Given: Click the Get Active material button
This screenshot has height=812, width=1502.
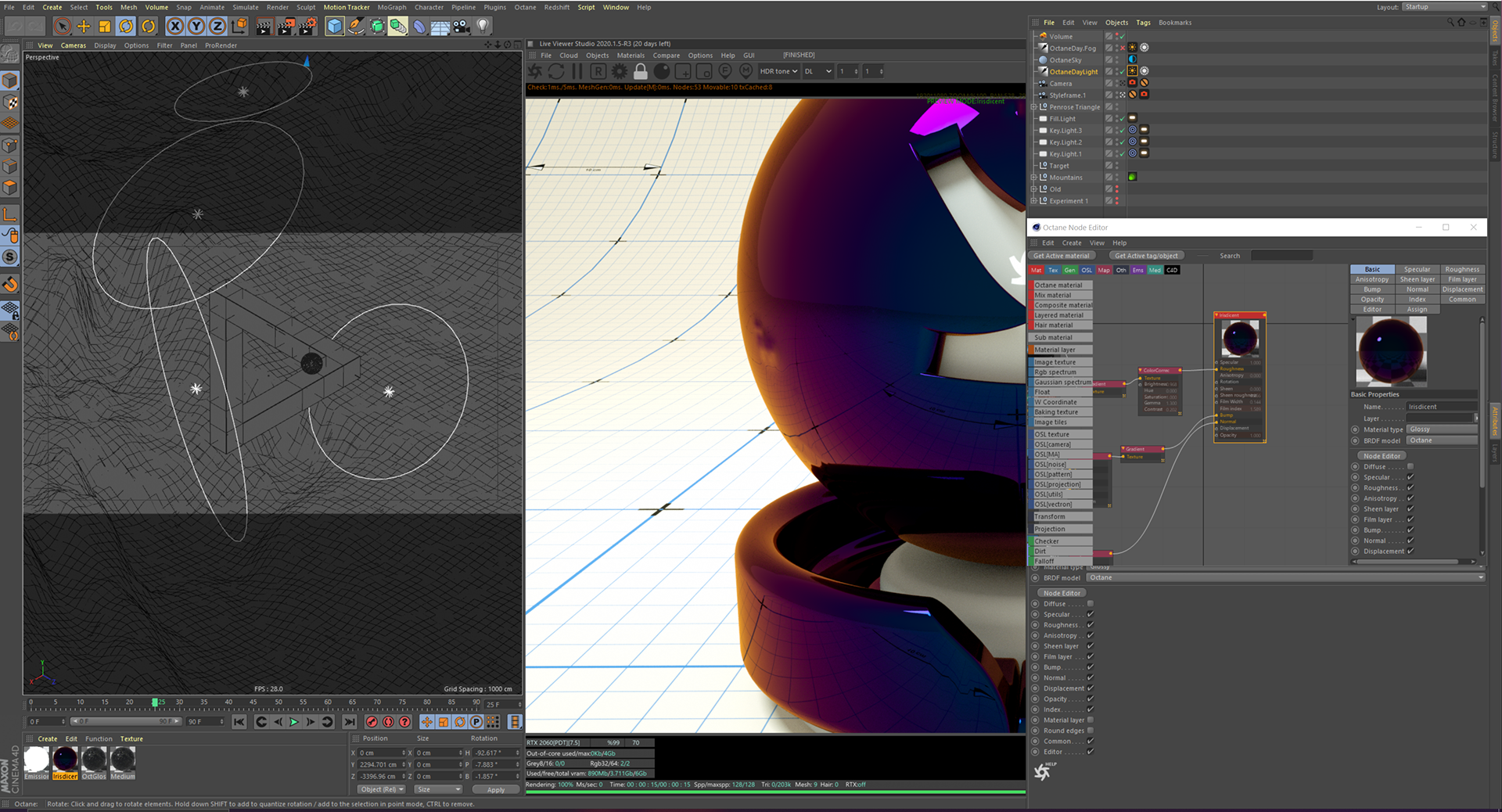Looking at the screenshot, I should tap(1062, 256).
